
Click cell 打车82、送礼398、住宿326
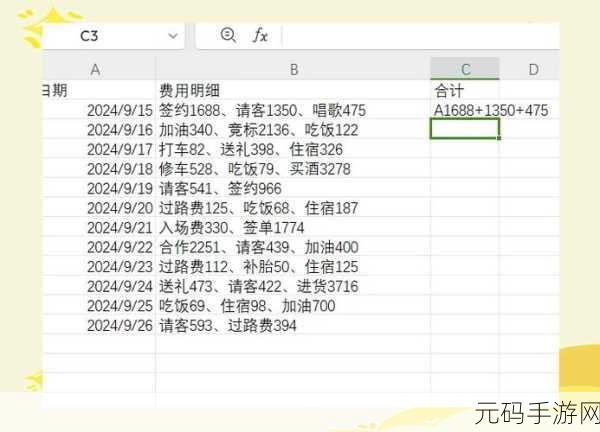[x=293, y=150]
